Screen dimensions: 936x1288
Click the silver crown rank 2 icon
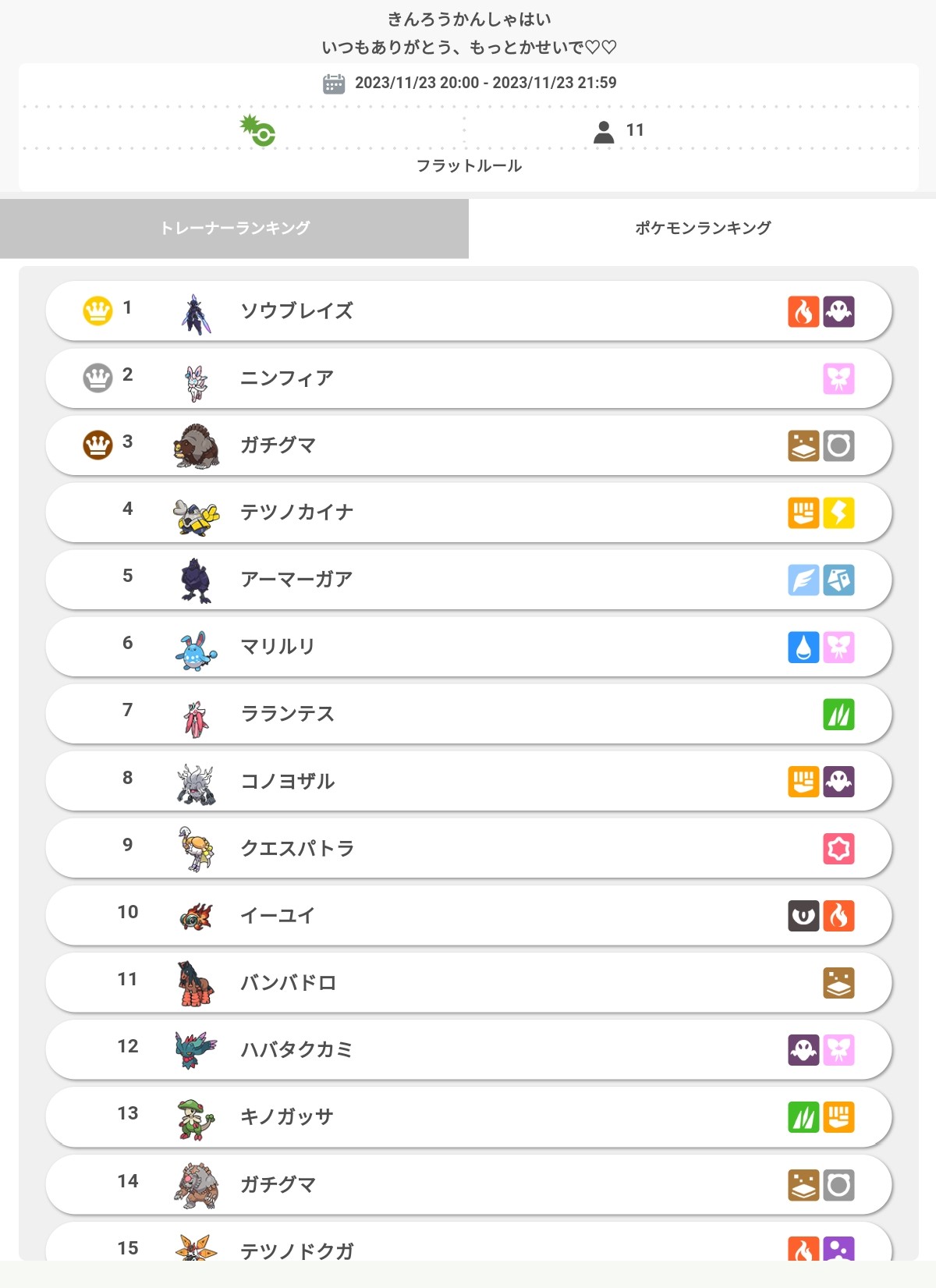97,378
